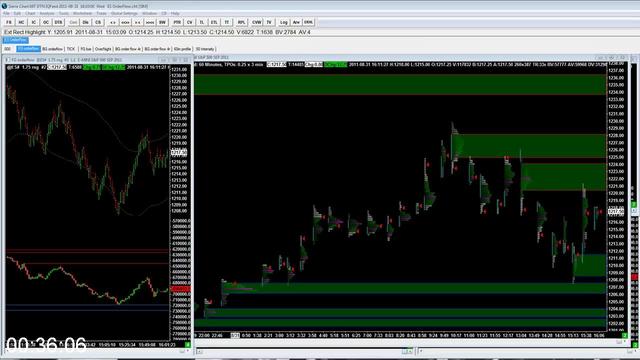Switch to the Overflight chart tab
The image size is (640, 360).
click(103, 49)
